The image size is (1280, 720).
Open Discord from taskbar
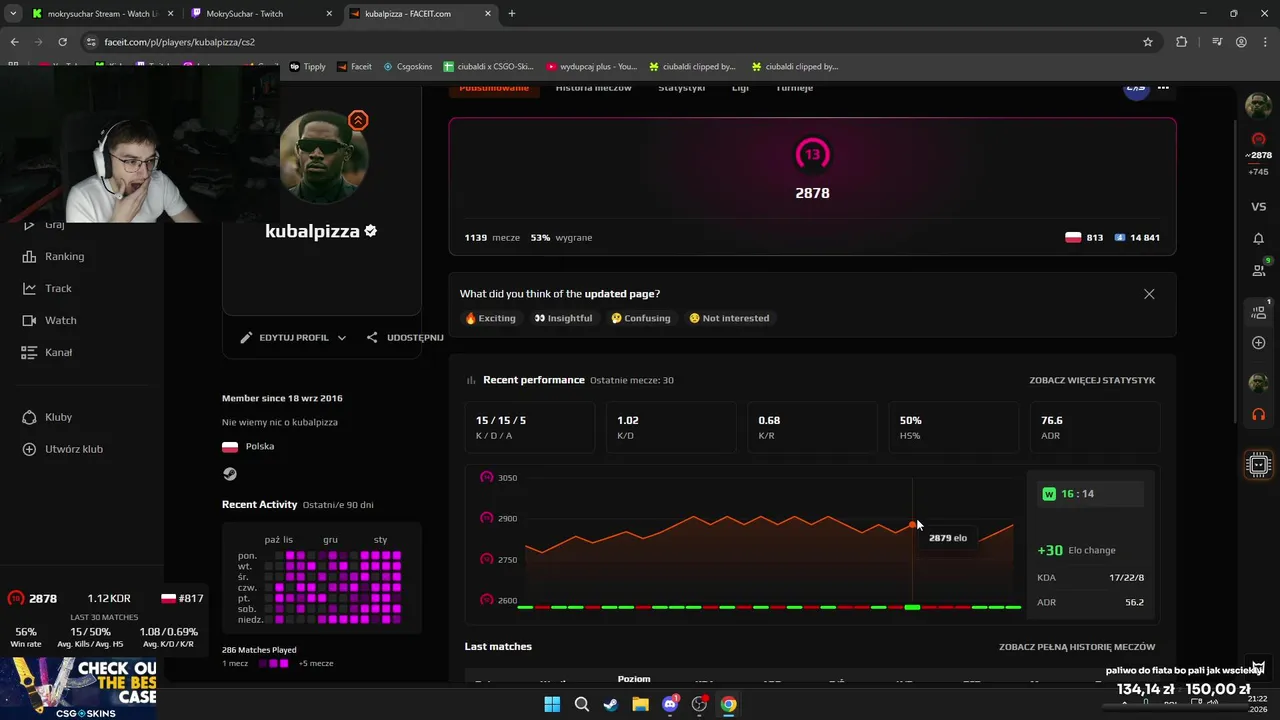670,704
